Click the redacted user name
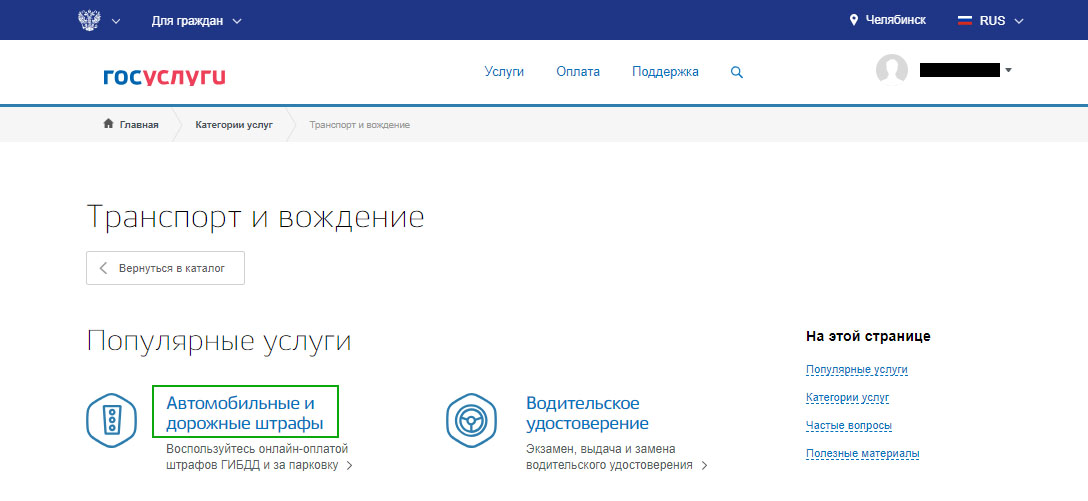Image resolution: width=1088 pixels, height=501 pixels. tap(960, 70)
